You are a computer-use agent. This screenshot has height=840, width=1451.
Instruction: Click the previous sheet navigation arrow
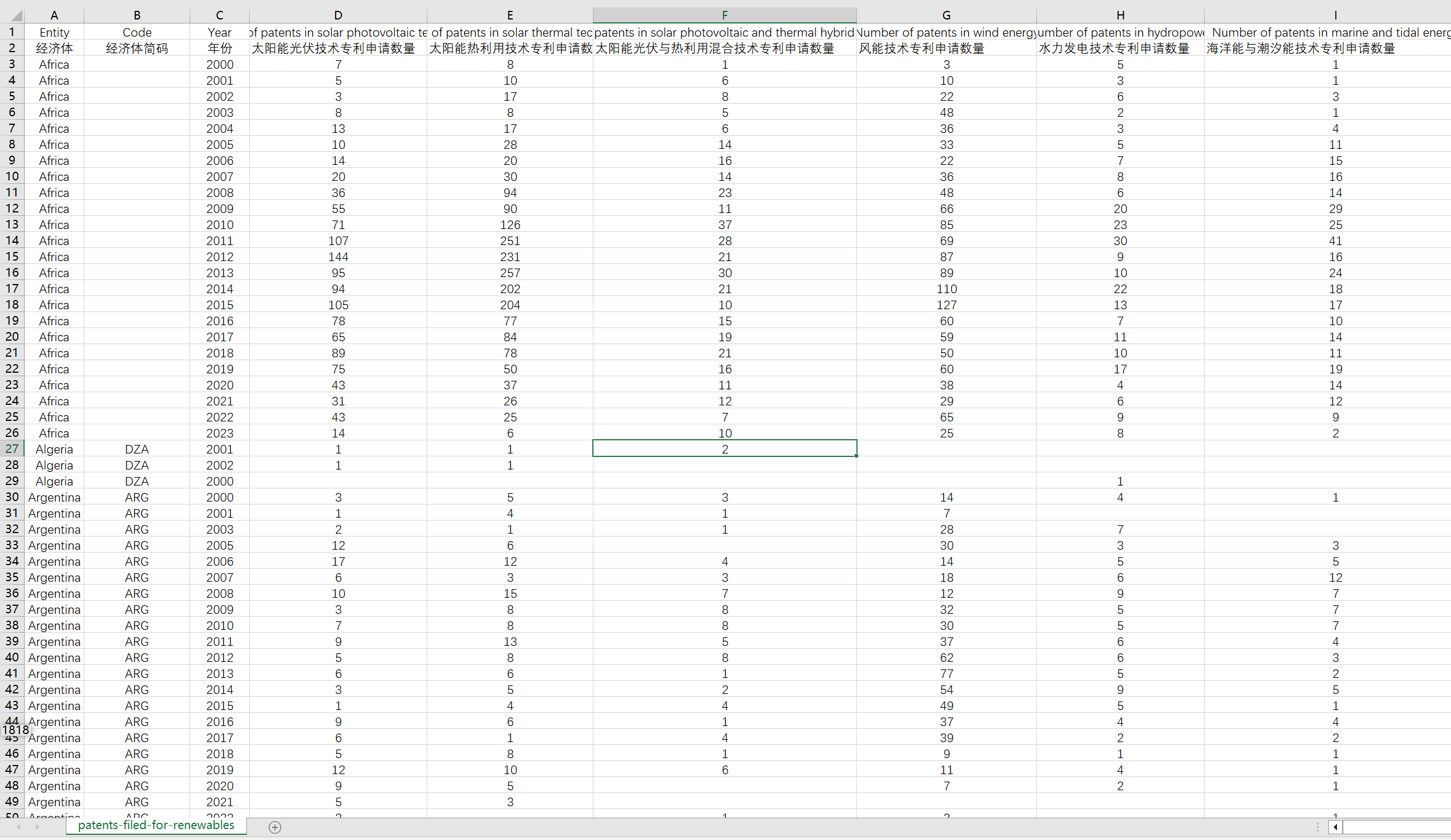point(18,827)
